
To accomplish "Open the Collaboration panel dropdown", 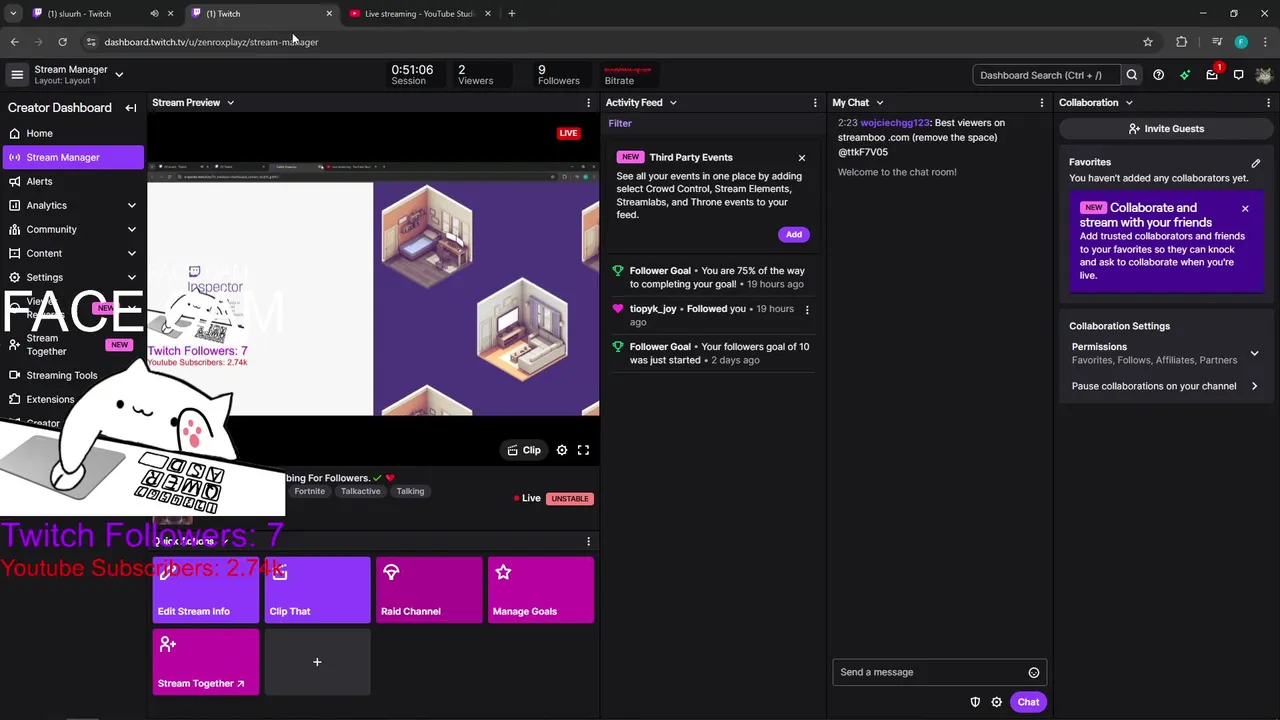I will (1129, 103).
